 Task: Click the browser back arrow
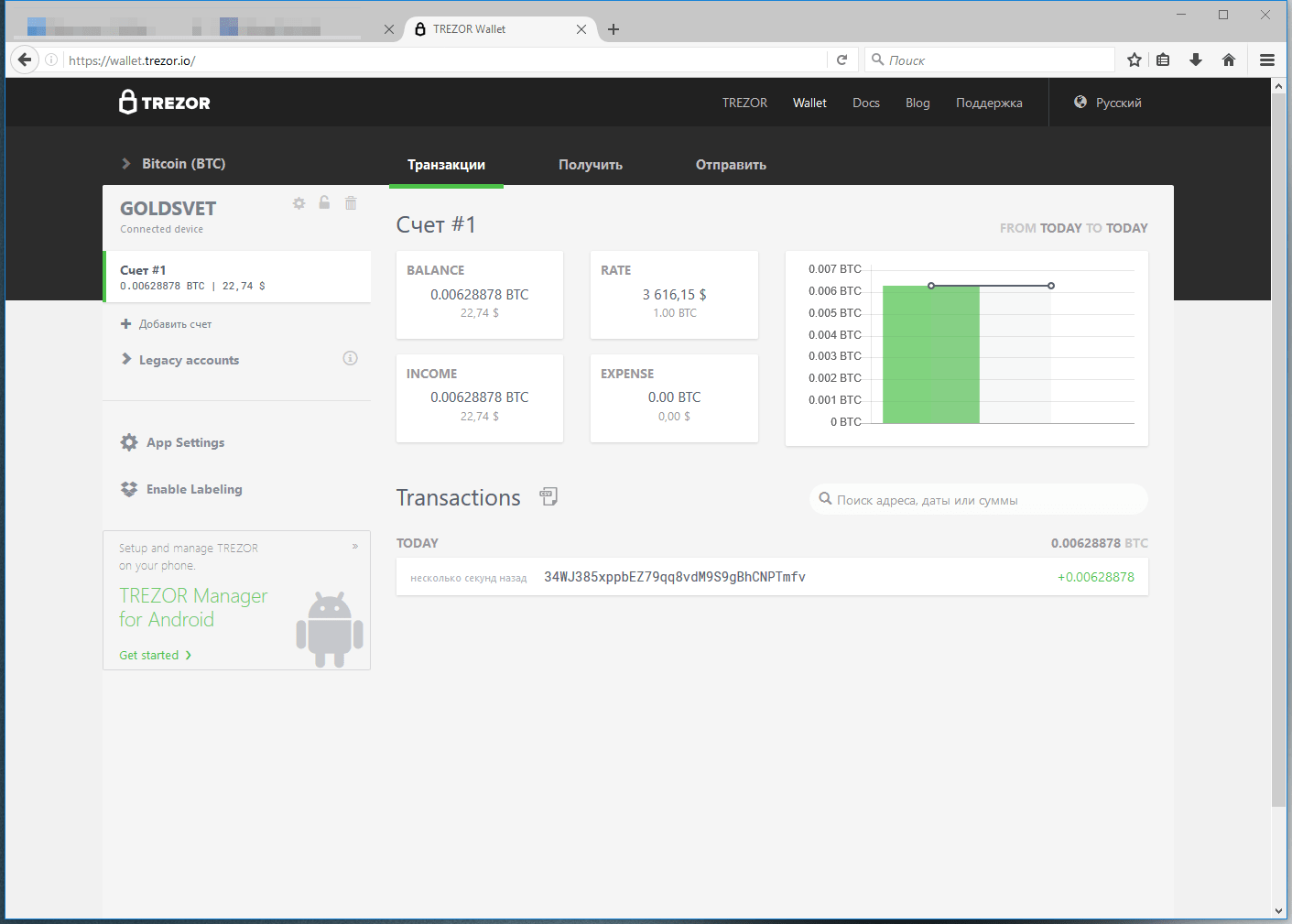(25, 60)
